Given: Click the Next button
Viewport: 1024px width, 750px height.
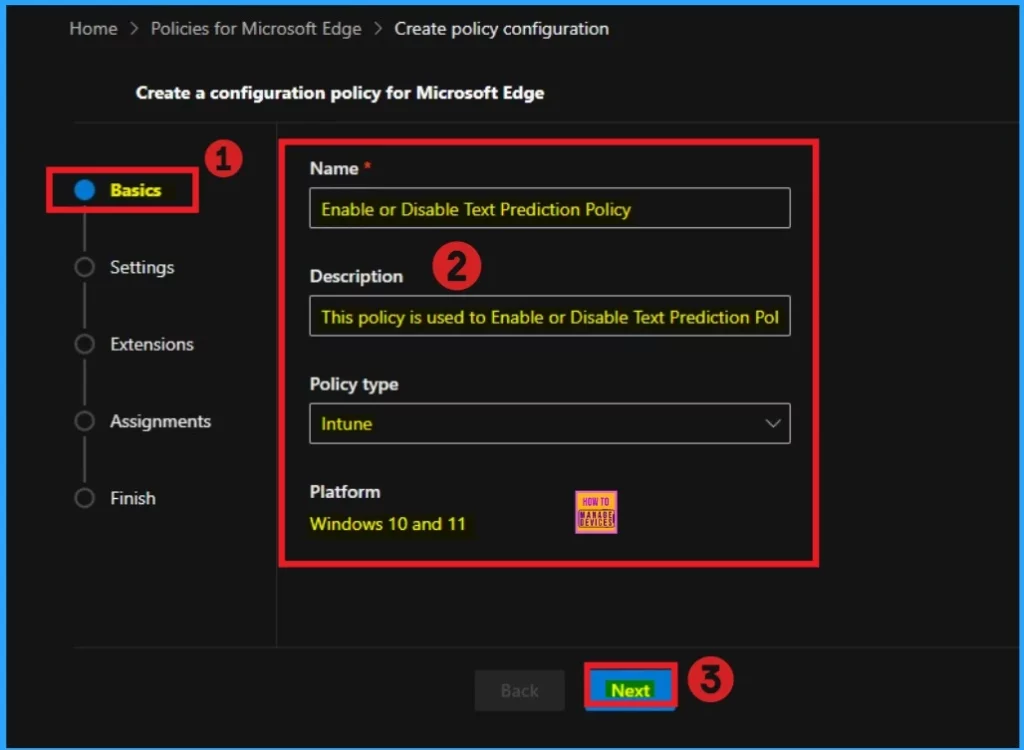Looking at the screenshot, I should (x=630, y=690).
